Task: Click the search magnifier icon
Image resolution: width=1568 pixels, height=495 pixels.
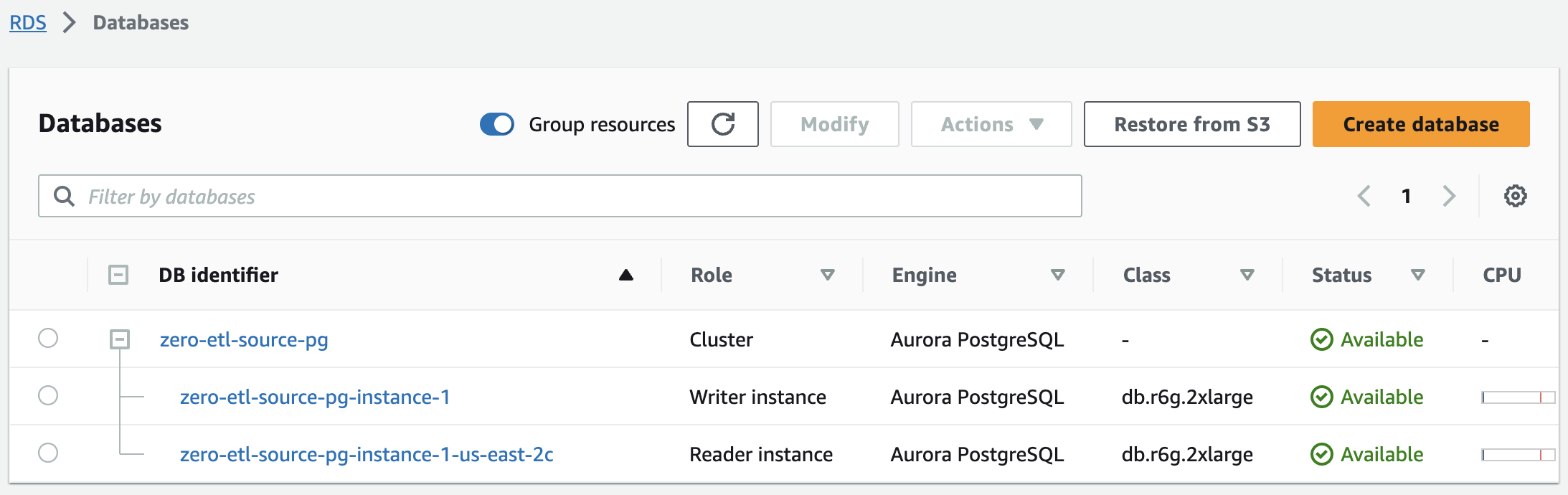Action: click(65, 196)
